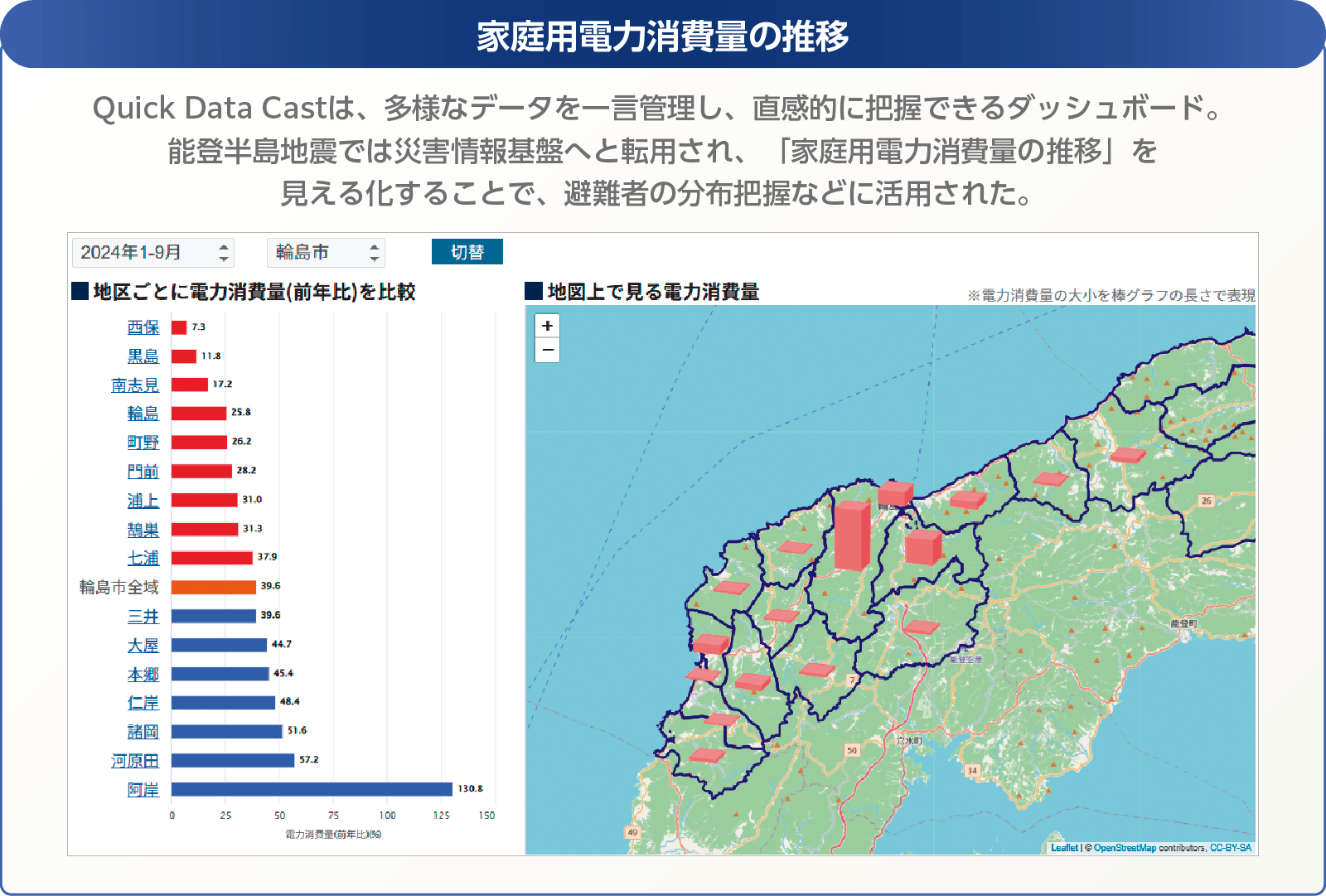
Task: Select the 河原田 blue bar showing 57.2
Action: click(x=233, y=760)
